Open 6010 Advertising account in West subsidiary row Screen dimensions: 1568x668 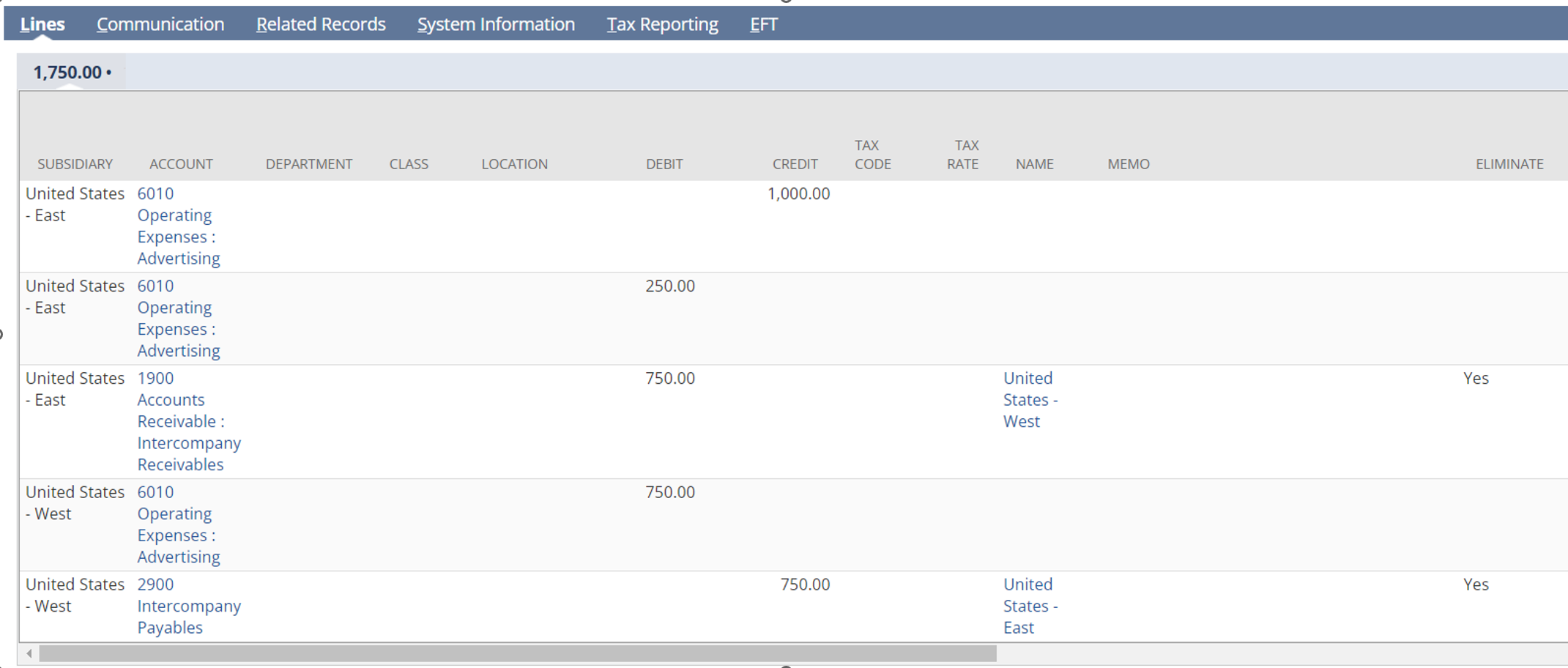[178, 524]
